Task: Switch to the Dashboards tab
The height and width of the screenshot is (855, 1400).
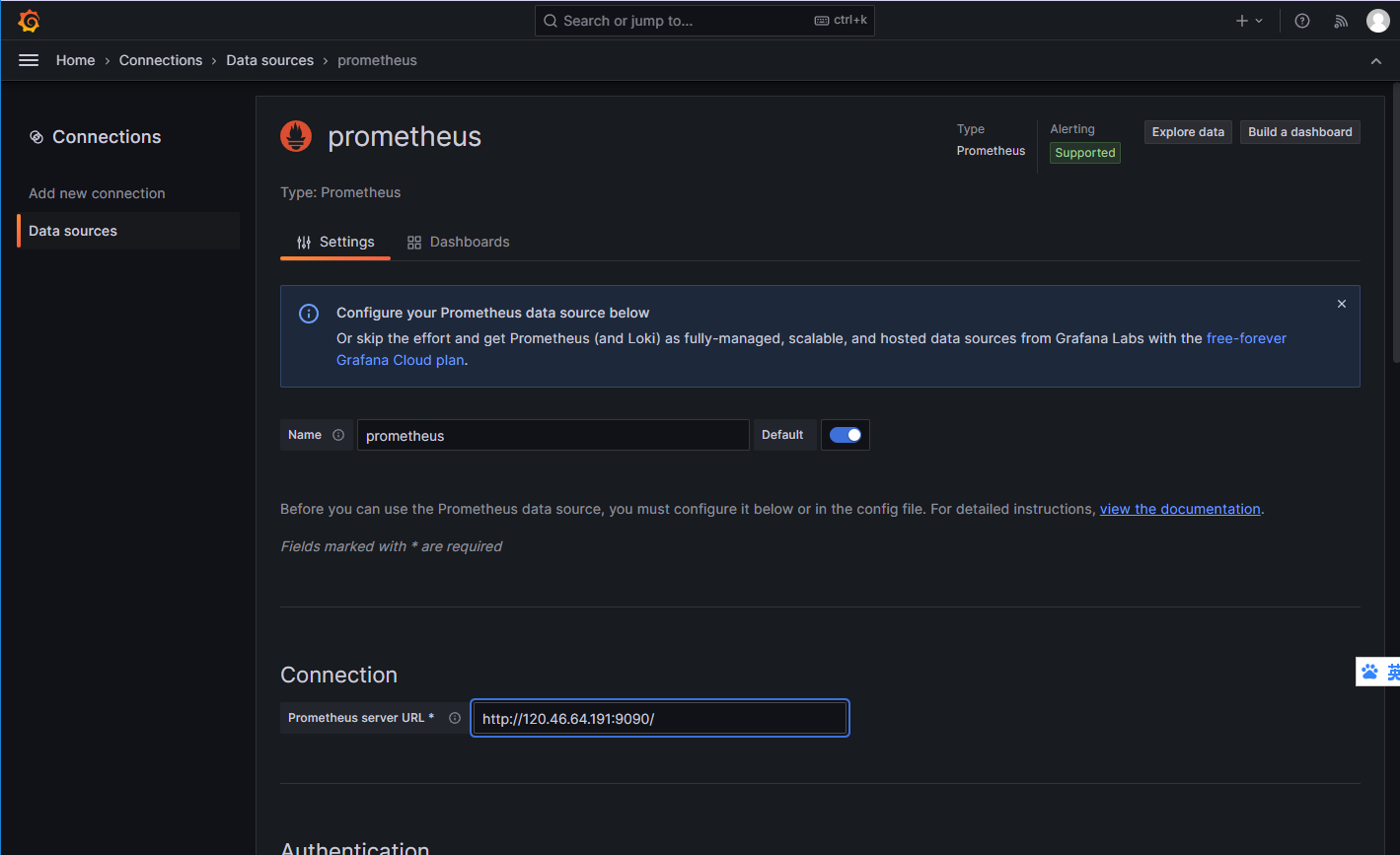Action: pos(458,242)
